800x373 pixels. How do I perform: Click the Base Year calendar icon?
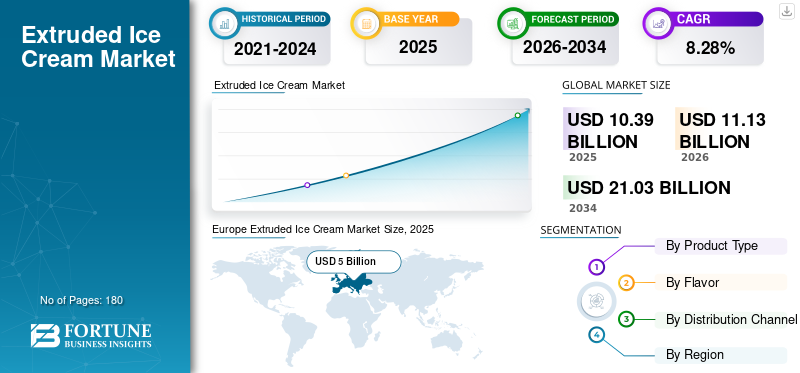(366, 23)
